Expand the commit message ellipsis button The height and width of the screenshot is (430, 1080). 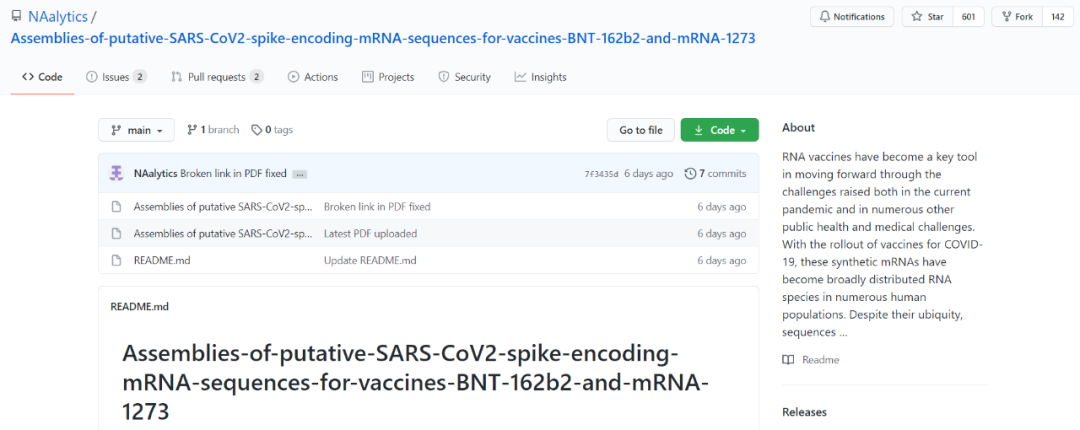pyautogui.click(x=300, y=174)
